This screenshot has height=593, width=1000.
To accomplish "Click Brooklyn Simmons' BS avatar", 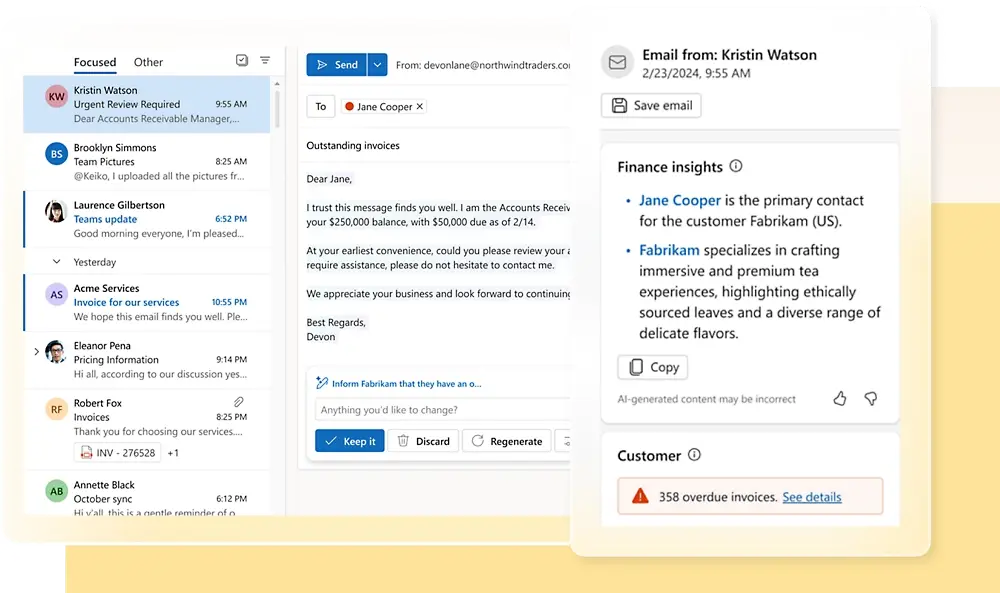I will point(56,154).
